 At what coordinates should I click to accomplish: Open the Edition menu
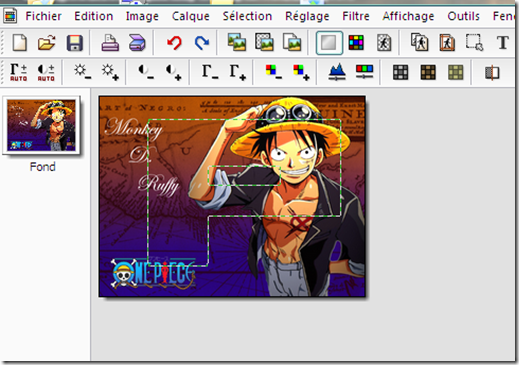click(93, 16)
